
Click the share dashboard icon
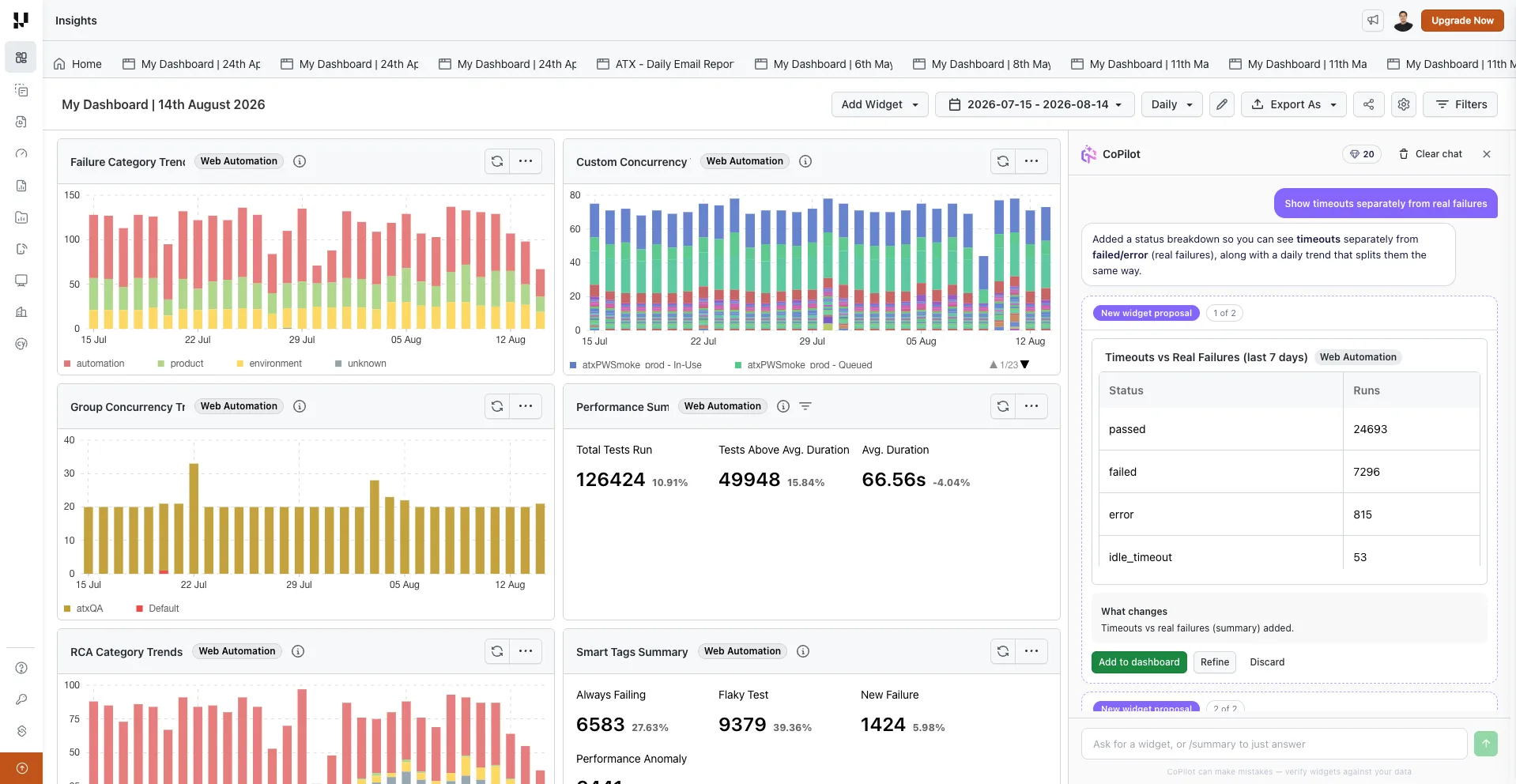point(1369,104)
